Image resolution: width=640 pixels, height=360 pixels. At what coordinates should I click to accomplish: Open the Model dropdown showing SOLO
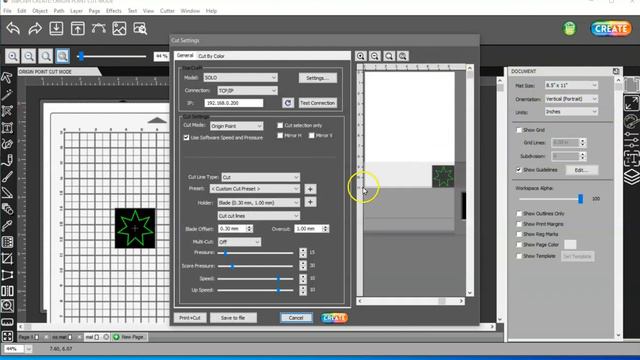tap(240, 78)
